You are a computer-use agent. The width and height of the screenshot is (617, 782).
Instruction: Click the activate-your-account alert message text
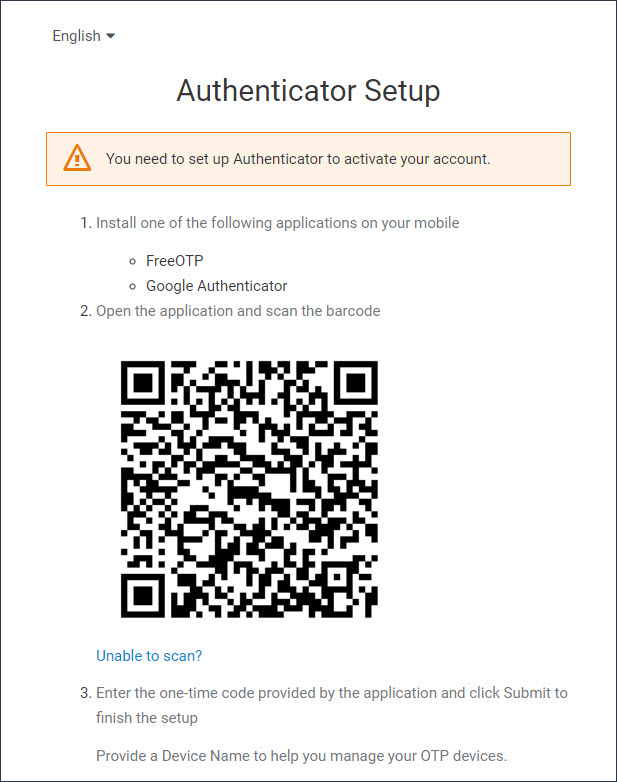[x=298, y=159]
